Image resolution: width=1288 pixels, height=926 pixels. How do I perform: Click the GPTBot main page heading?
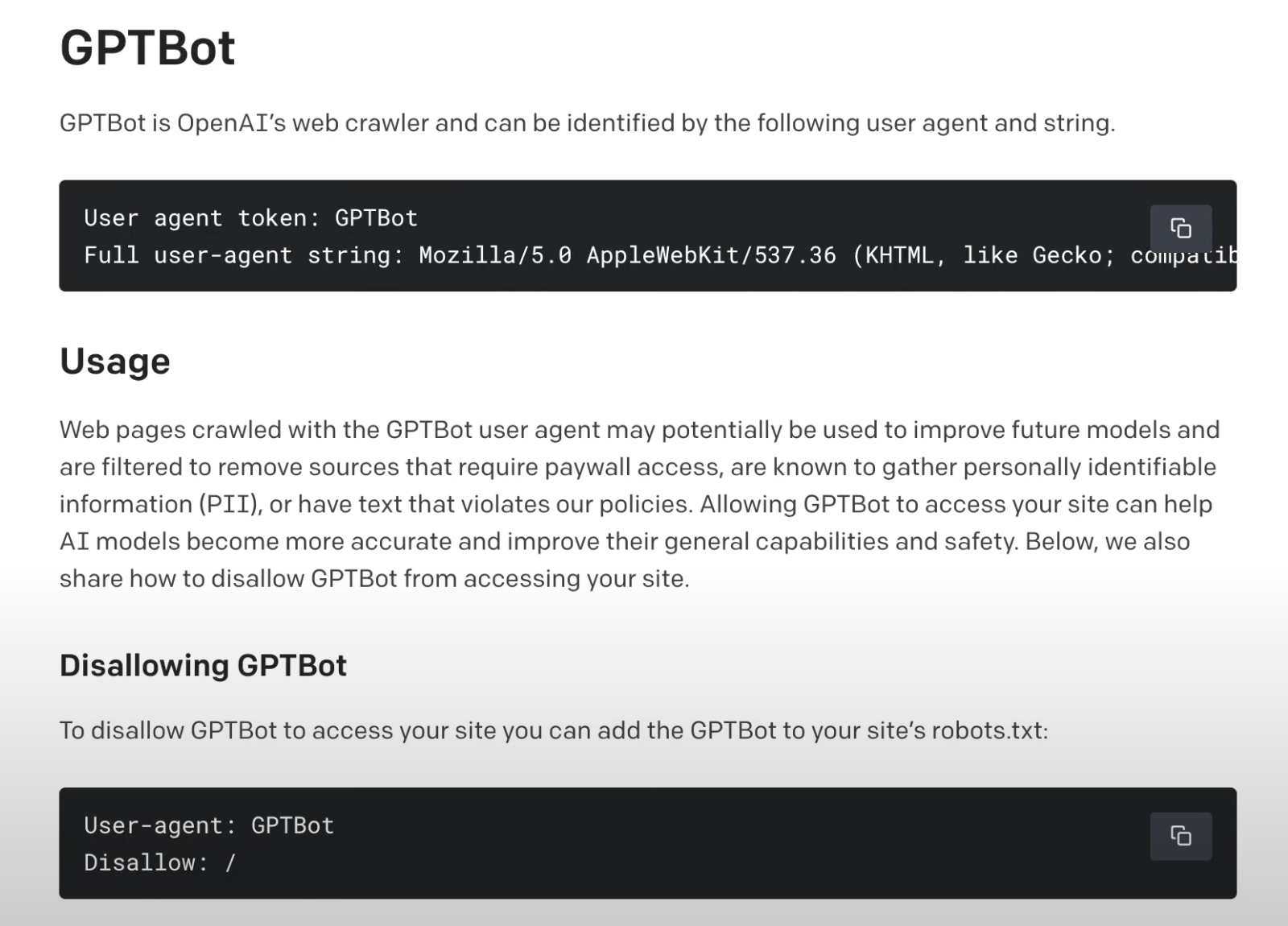[147, 48]
